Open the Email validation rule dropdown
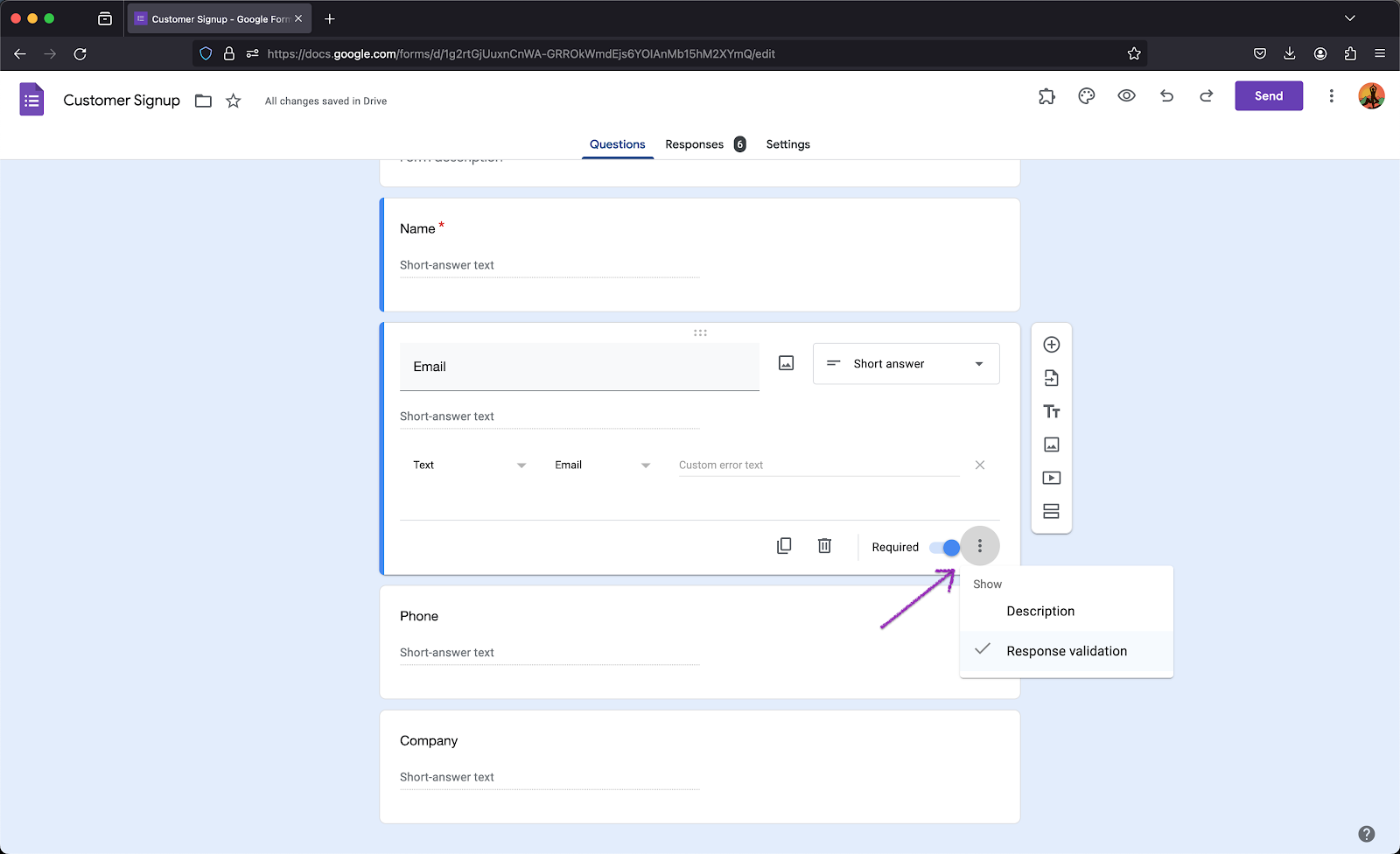The width and height of the screenshot is (1400, 854). pos(602,465)
